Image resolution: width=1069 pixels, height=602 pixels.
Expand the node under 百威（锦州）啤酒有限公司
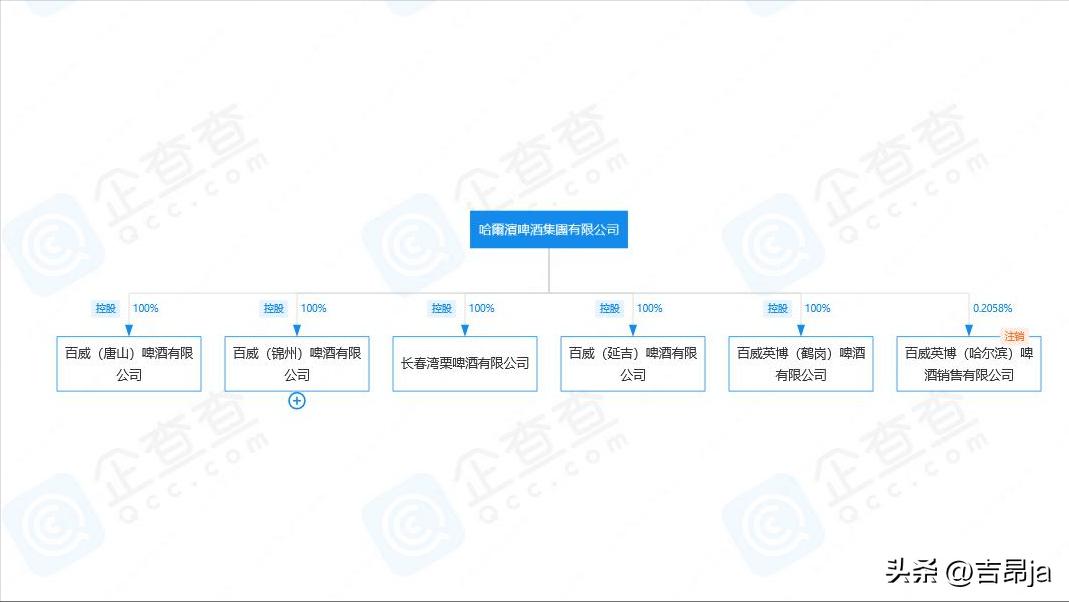pyautogui.click(x=297, y=401)
